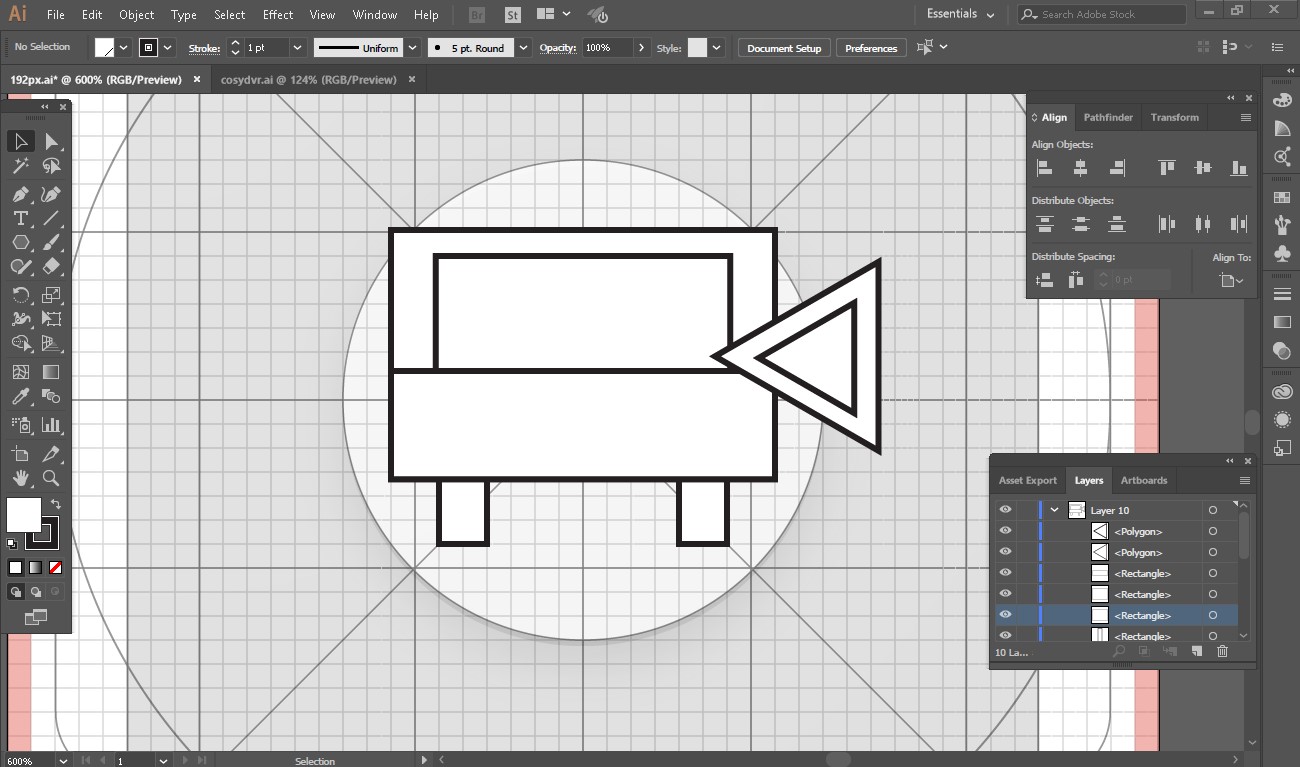The width and height of the screenshot is (1300, 767).
Task: Click Layer 10 target circle
Action: [x=1213, y=510]
